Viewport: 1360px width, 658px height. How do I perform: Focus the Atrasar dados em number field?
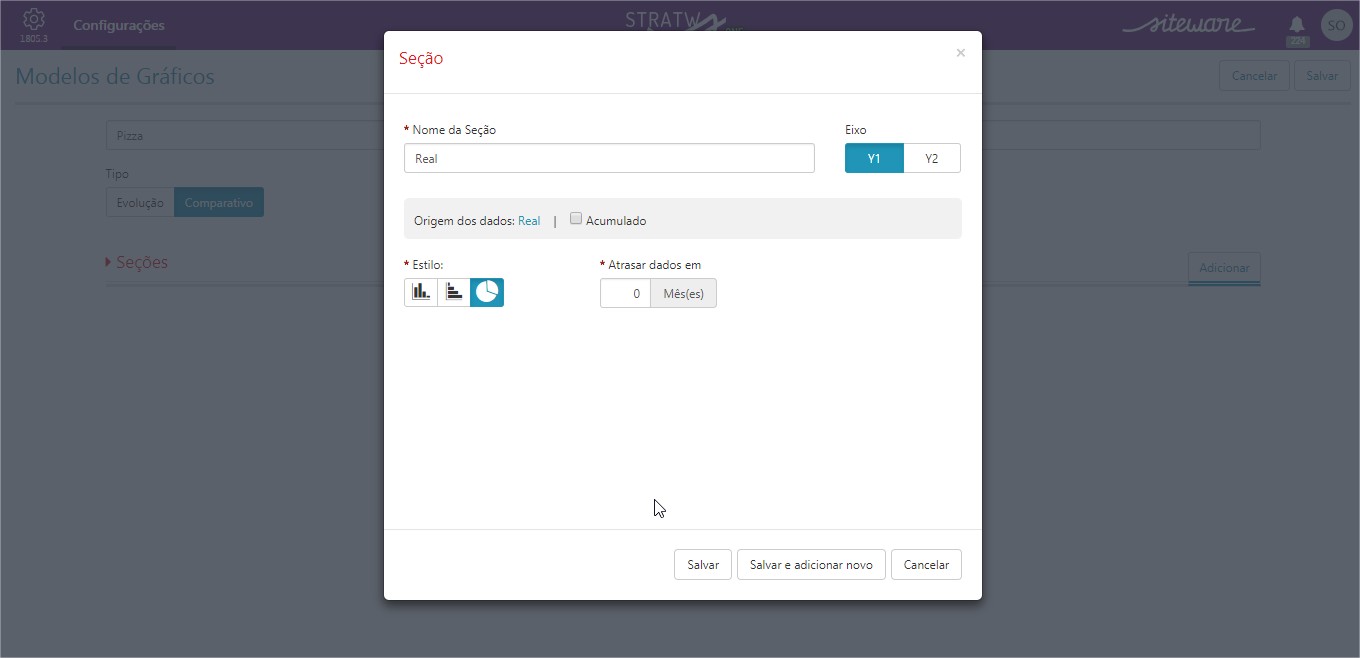pyautogui.click(x=625, y=293)
